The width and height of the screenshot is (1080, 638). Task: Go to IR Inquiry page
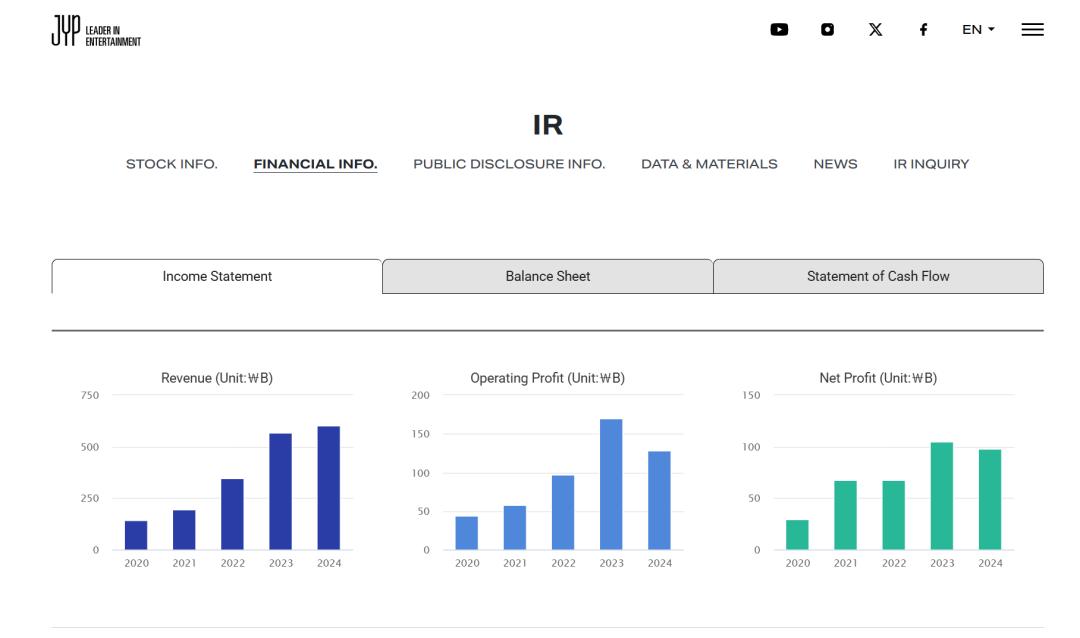[x=931, y=164]
